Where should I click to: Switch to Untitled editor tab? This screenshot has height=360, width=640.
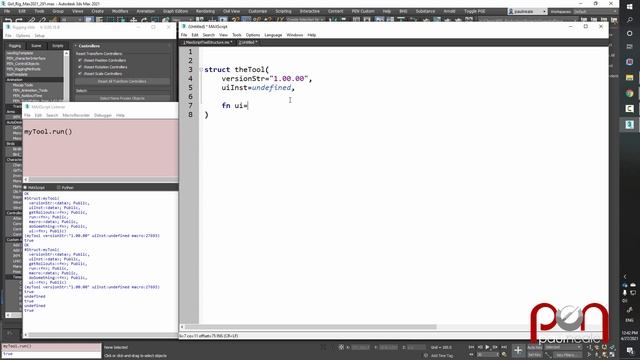248,42
